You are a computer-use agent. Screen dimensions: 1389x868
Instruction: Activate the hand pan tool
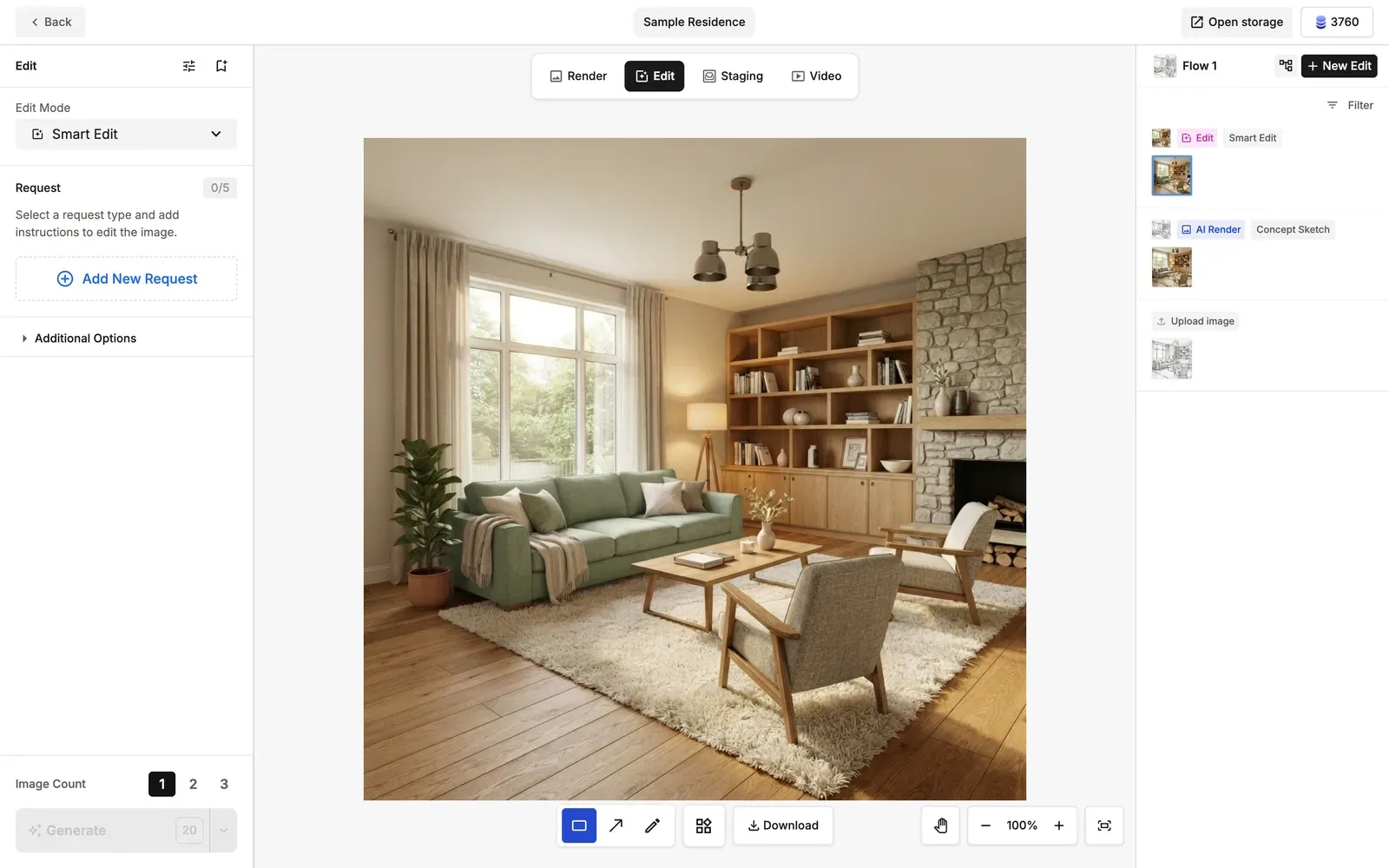click(x=941, y=825)
